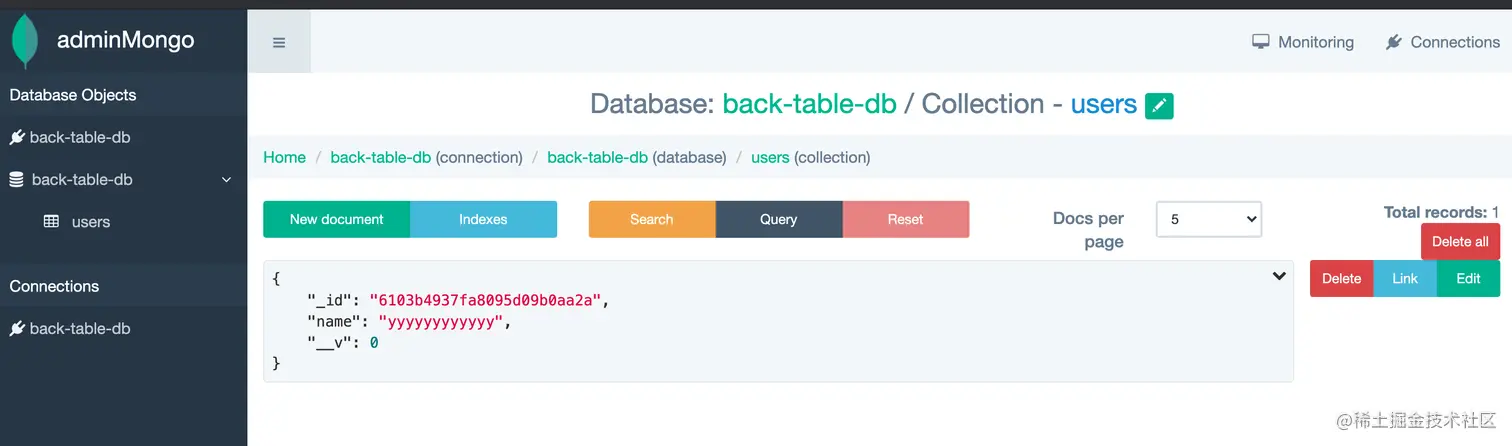Go to Home breadcrumb
This screenshot has width=1512, height=446.
pyautogui.click(x=284, y=157)
